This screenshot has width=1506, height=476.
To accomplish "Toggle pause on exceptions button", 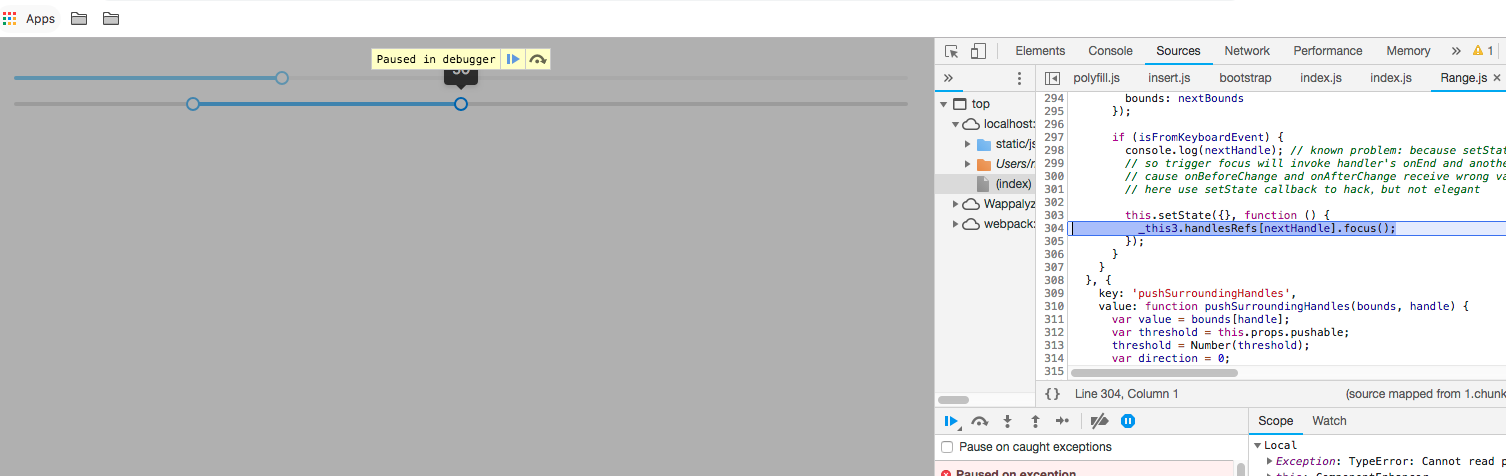I will tap(1128, 421).
